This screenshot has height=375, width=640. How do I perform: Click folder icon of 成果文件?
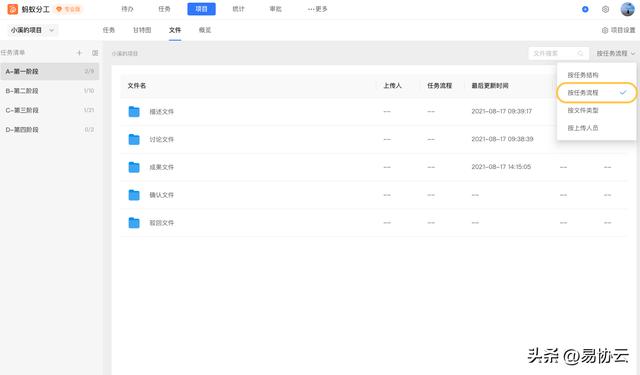134,167
